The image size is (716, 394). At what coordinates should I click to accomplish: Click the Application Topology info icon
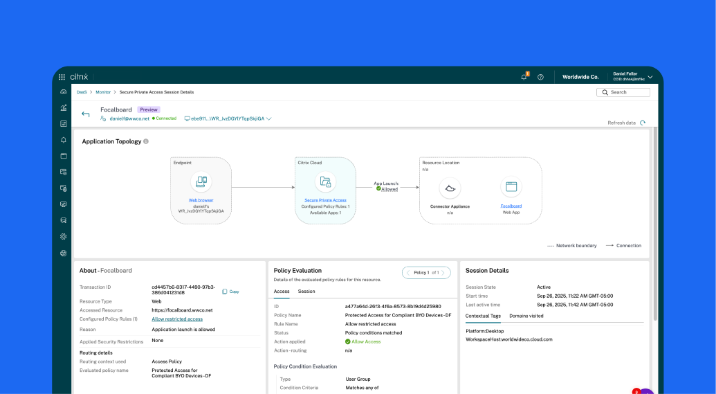pos(146,142)
